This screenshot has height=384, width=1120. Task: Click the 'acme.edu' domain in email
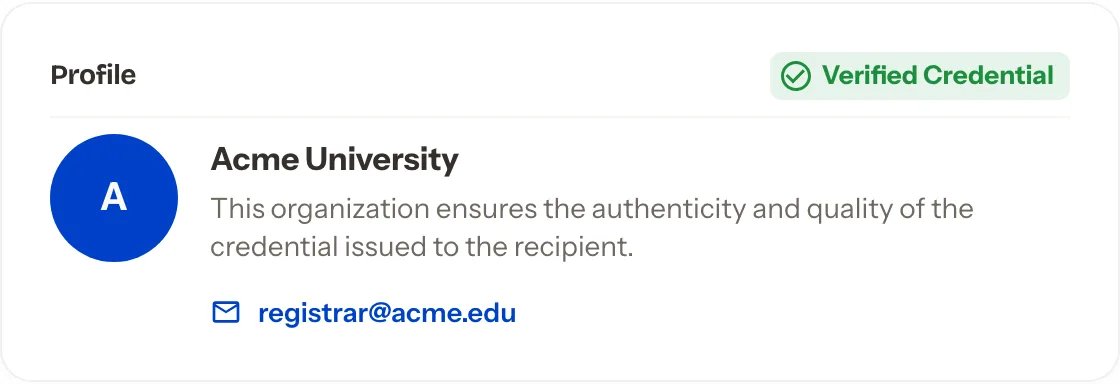tap(444, 313)
